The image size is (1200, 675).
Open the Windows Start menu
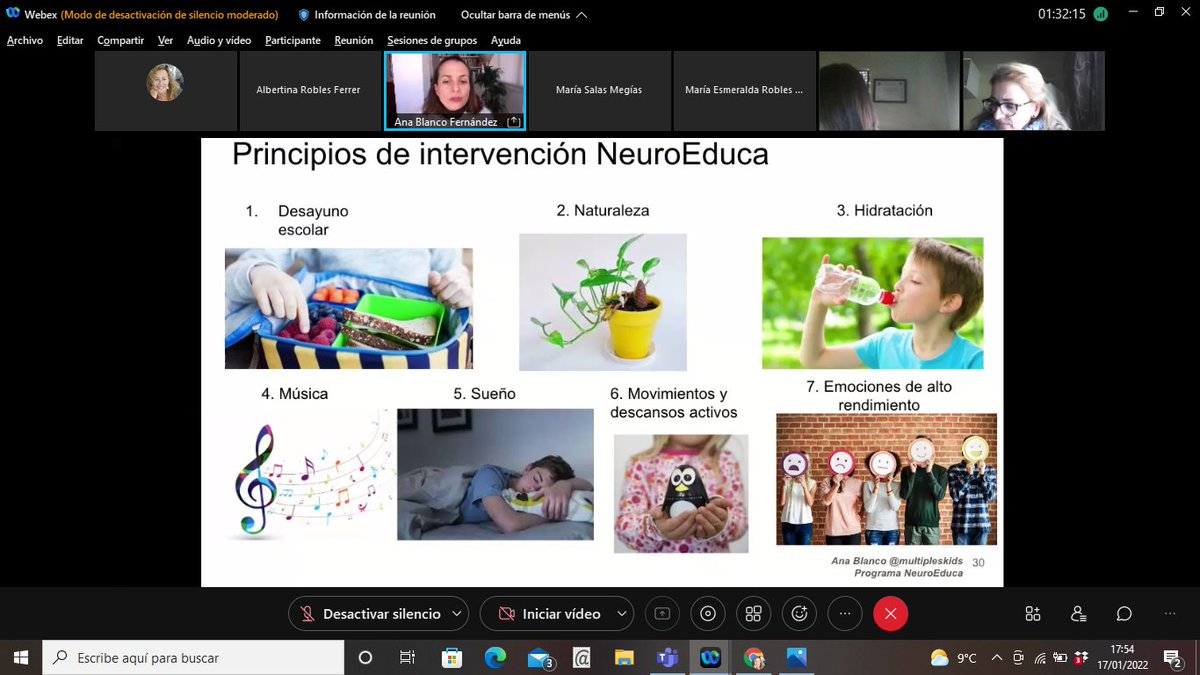[21, 657]
